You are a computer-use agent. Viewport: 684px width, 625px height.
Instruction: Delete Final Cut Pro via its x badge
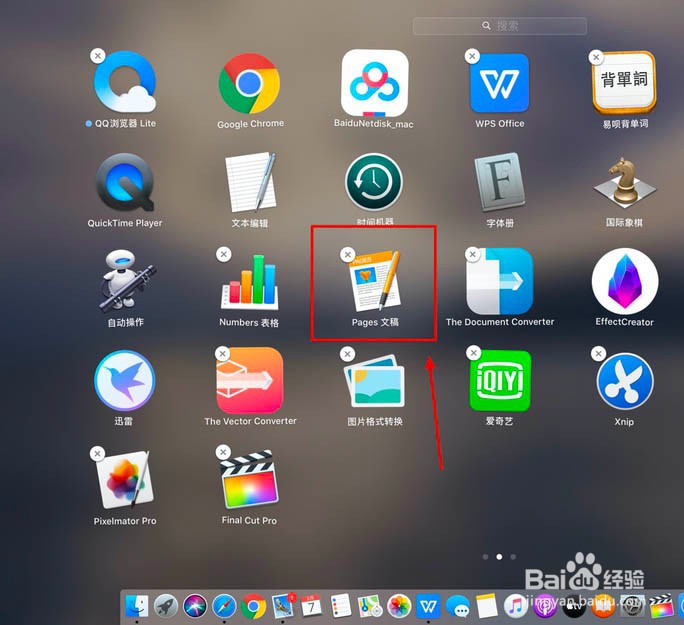pos(223,452)
